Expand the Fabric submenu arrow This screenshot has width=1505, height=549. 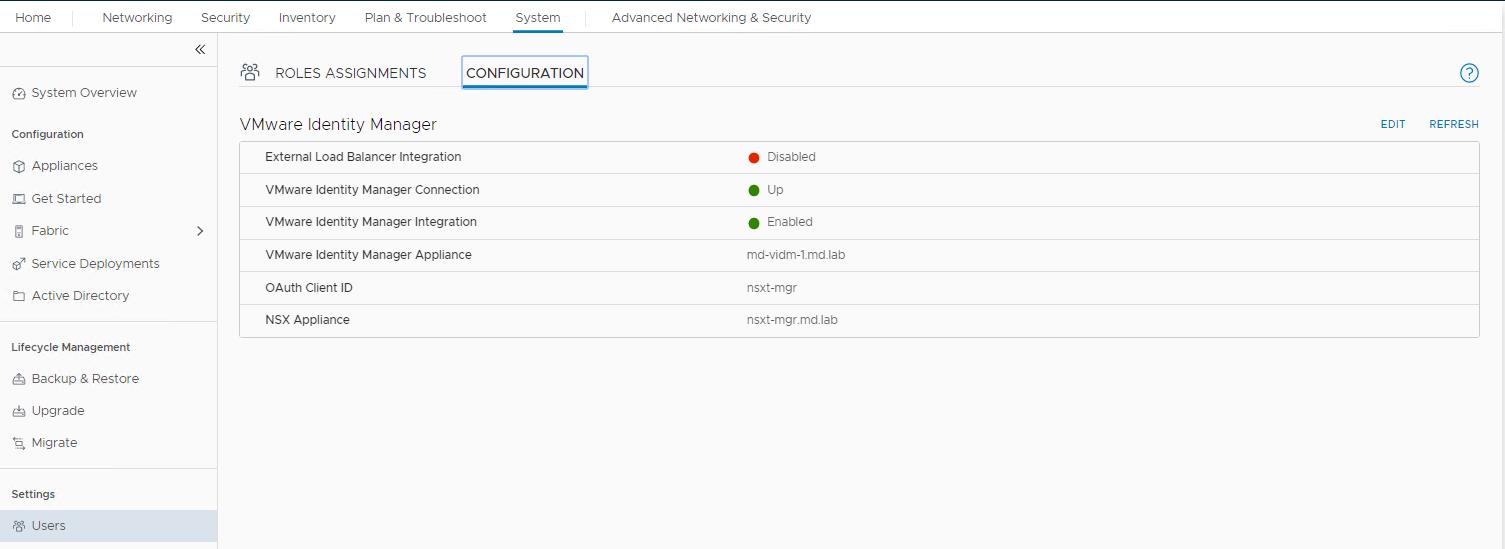point(200,231)
